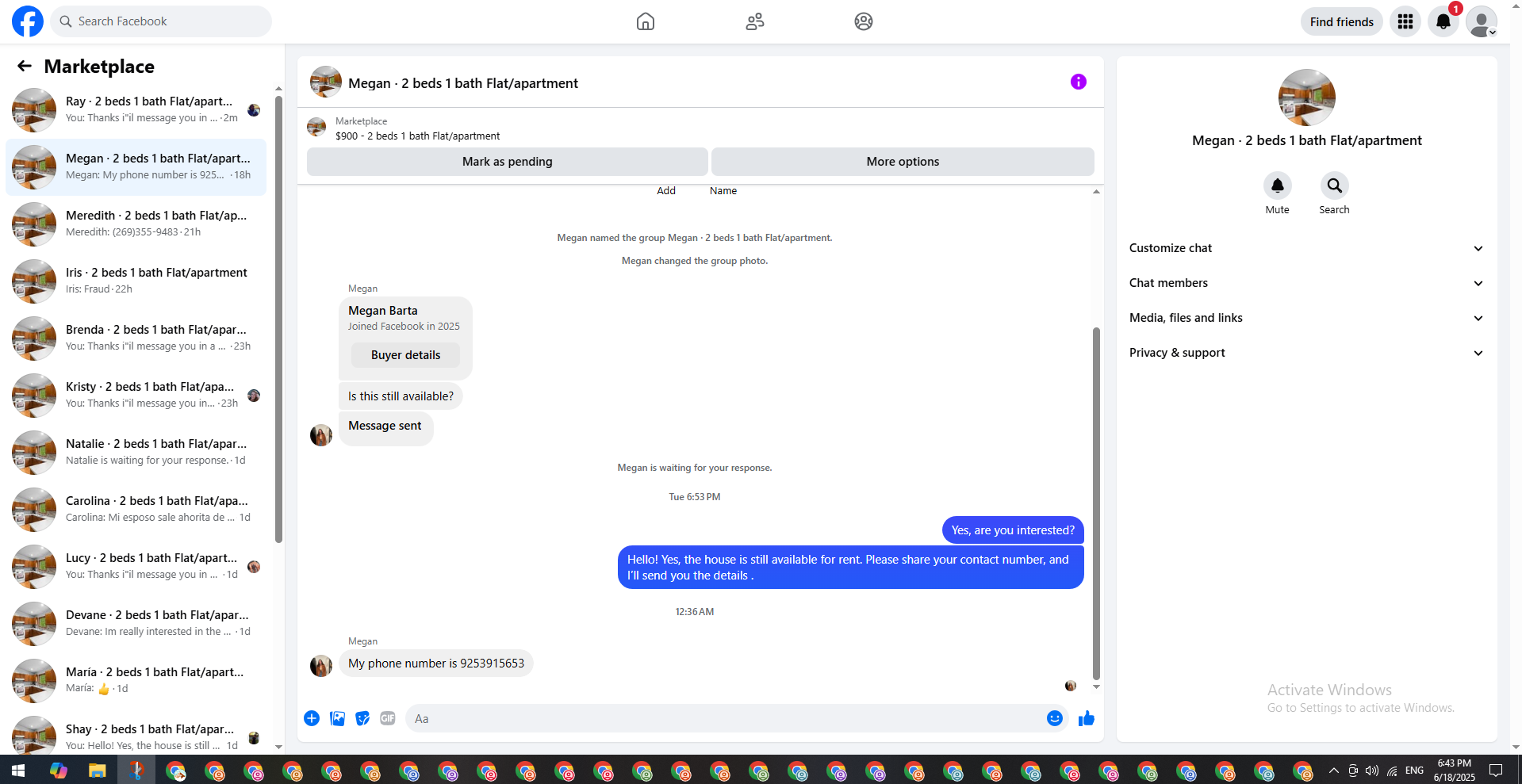
Task: Click the 'Yes, are you interested?' message
Action: pyautogui.click(x=1013, y=530)
